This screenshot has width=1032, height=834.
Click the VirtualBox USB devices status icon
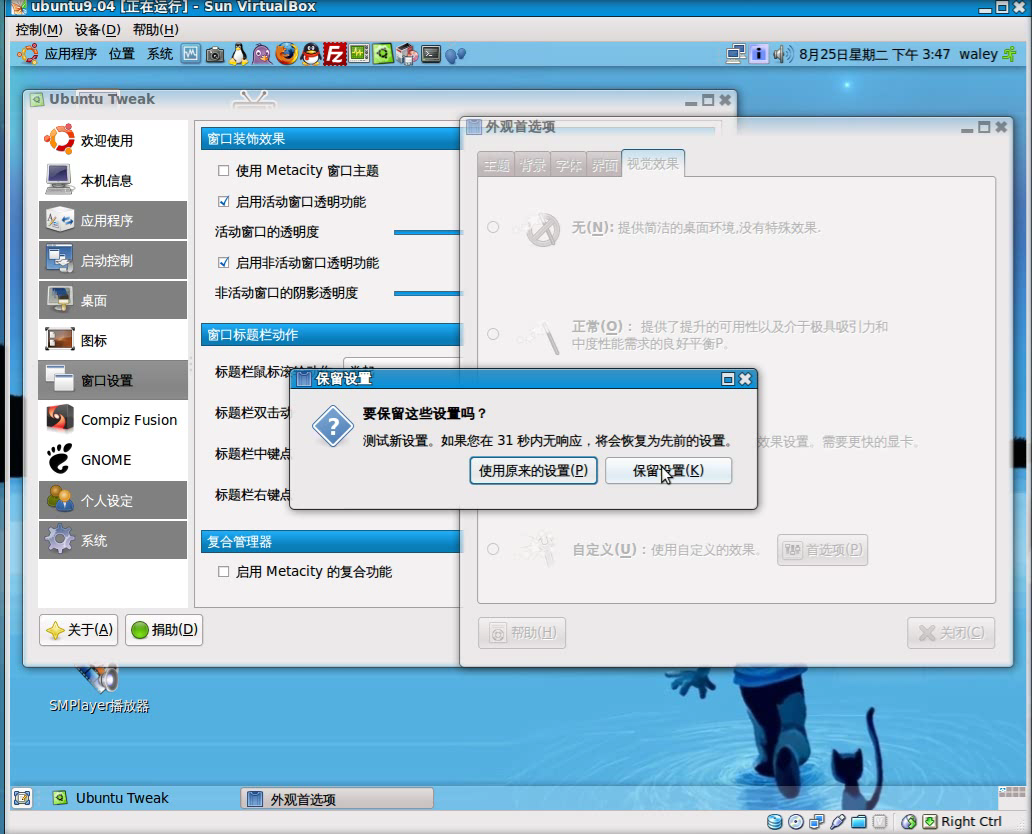click(838, 821)
